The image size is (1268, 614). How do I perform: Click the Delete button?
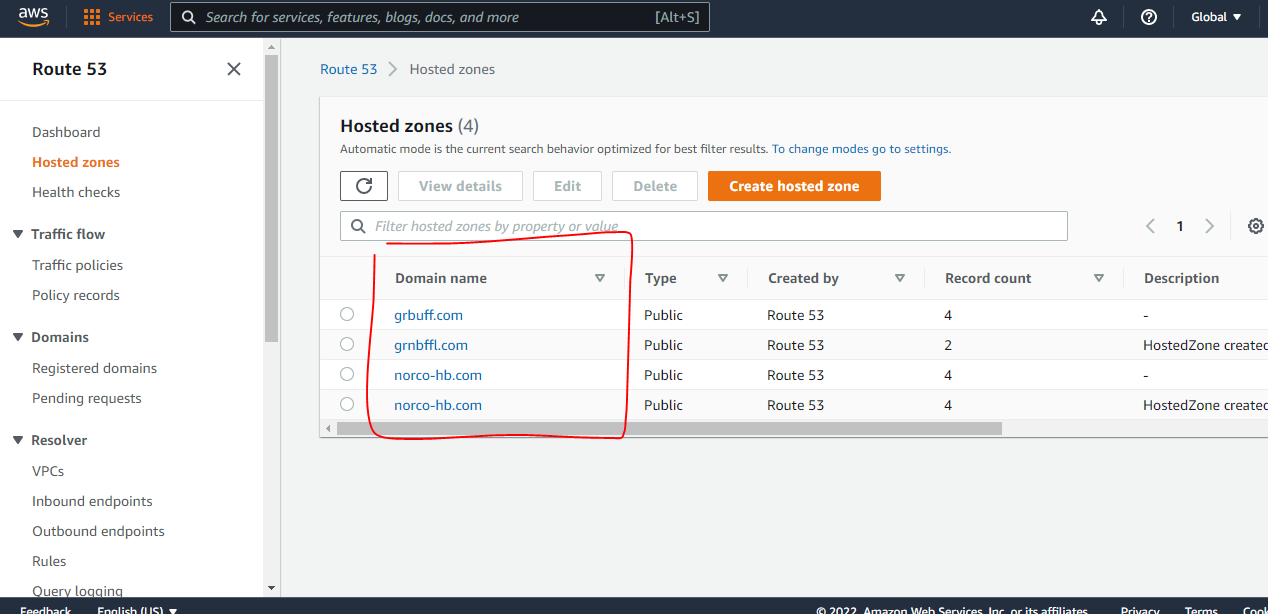point(655,186)
